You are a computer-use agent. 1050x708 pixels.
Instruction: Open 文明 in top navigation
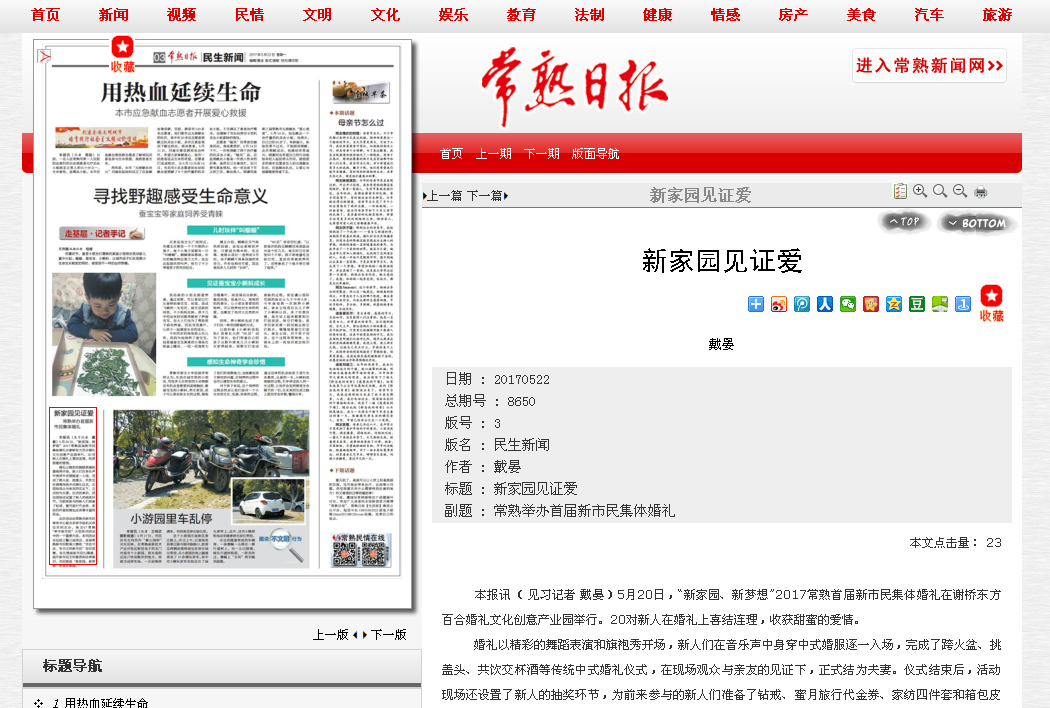(x=317, y=15)
